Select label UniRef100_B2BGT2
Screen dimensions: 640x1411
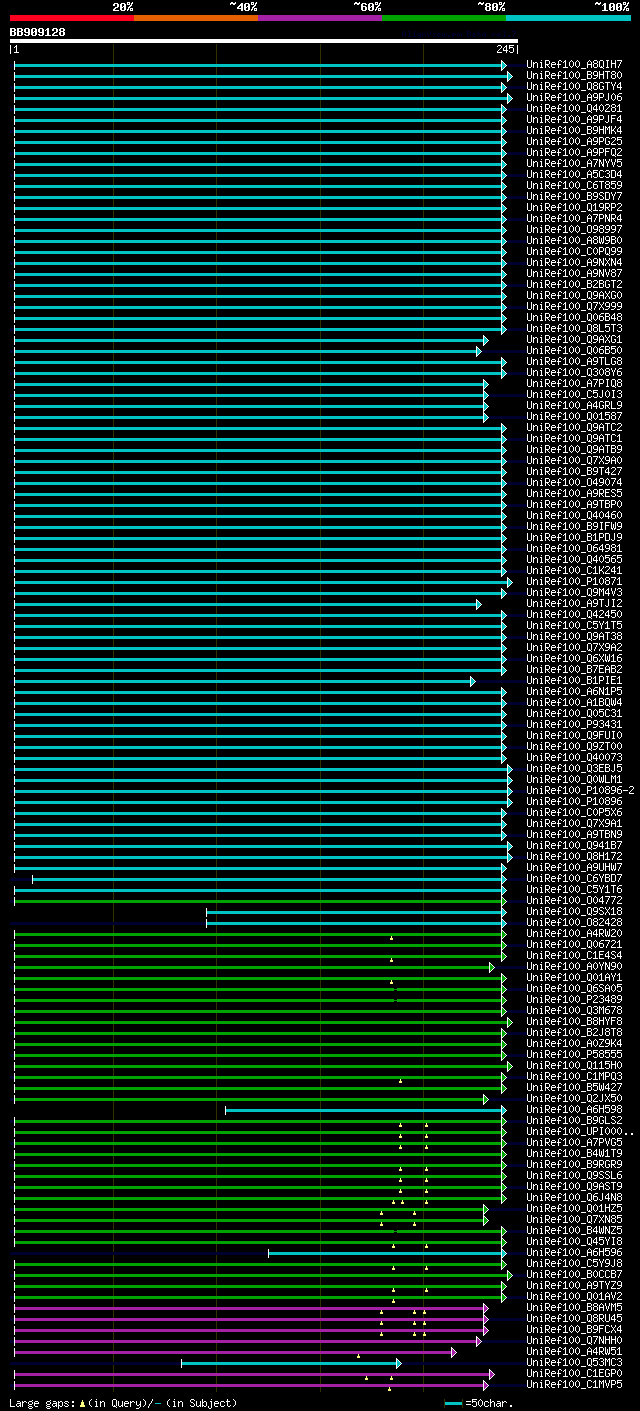point(574,284)
